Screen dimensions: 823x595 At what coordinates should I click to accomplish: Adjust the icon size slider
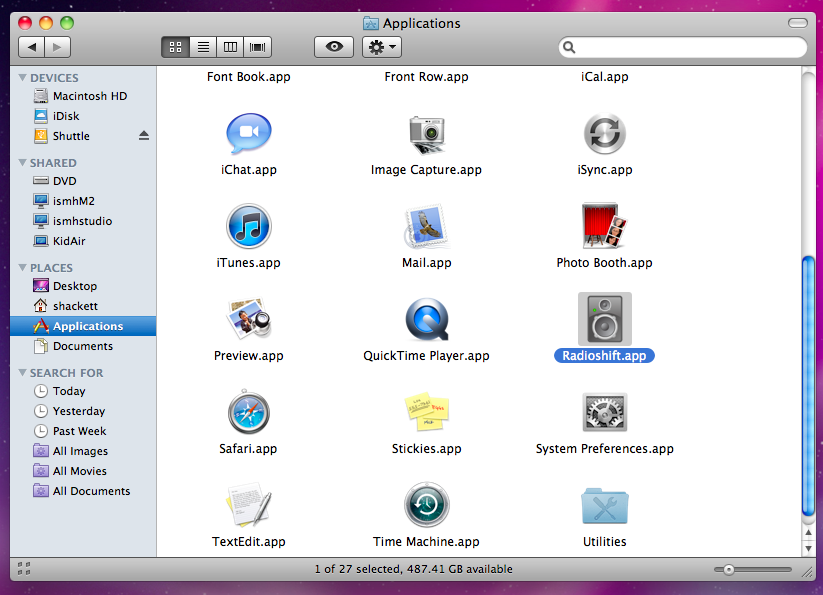(729, 569)
